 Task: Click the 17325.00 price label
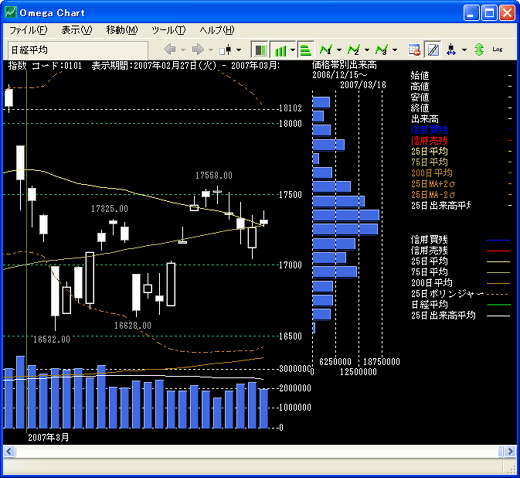(x=110, y=209)
